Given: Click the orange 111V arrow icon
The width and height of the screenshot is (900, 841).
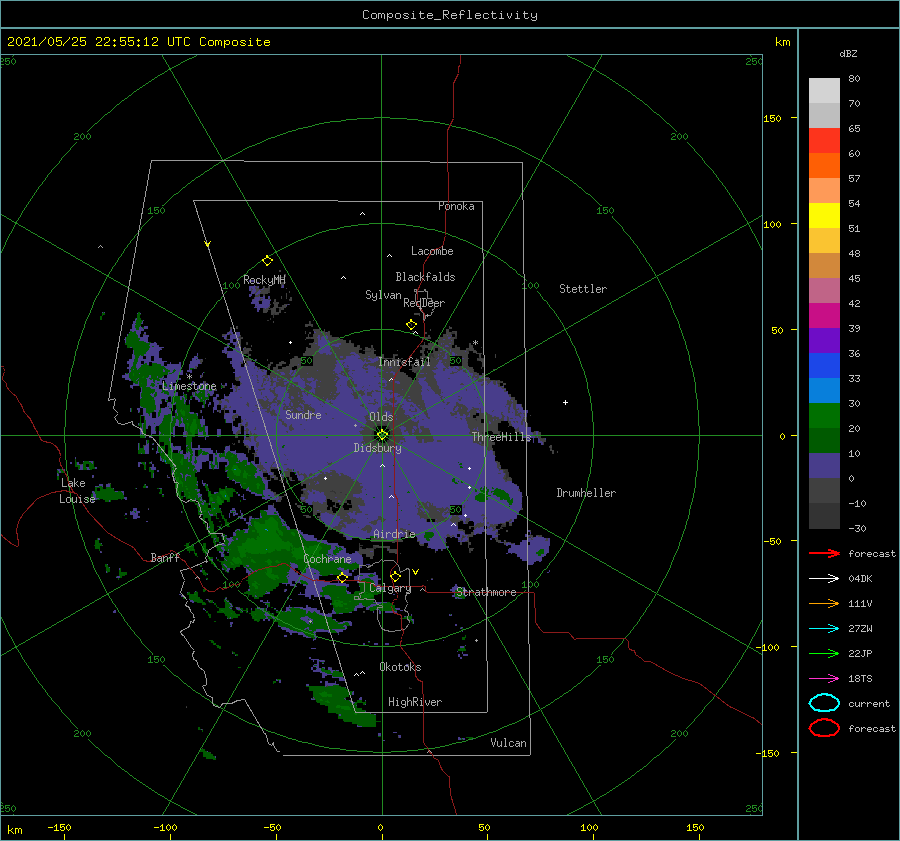Looking at the screenshot, I should (x=824, y=603).
